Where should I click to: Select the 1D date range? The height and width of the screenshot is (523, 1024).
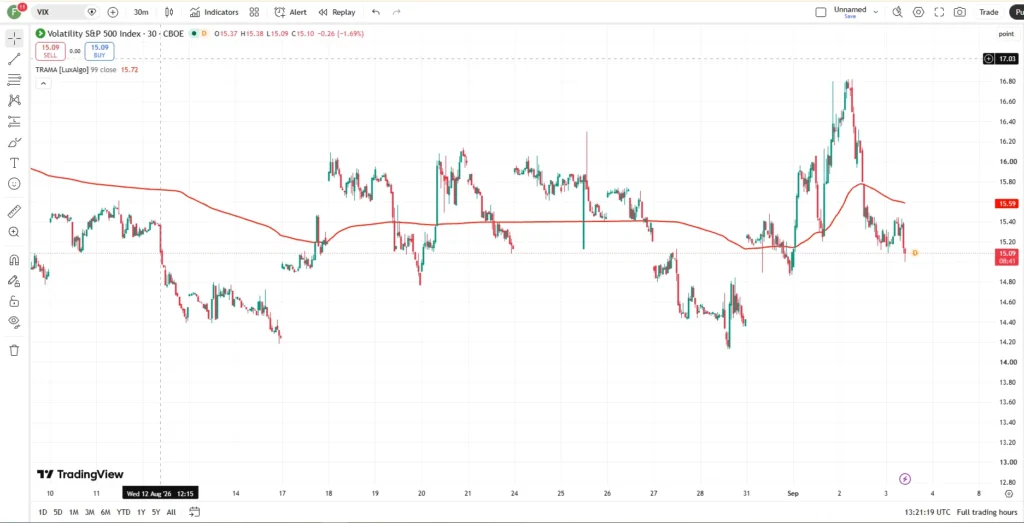click(x=42, y=512)
